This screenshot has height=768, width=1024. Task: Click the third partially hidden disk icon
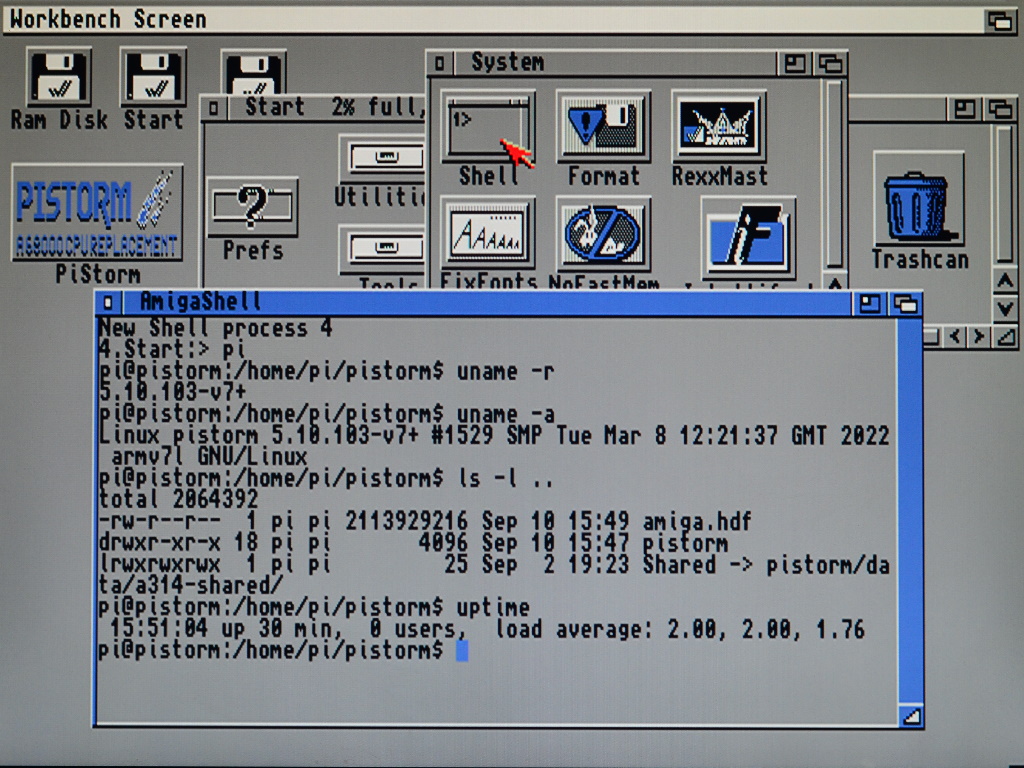coord(253,72)
